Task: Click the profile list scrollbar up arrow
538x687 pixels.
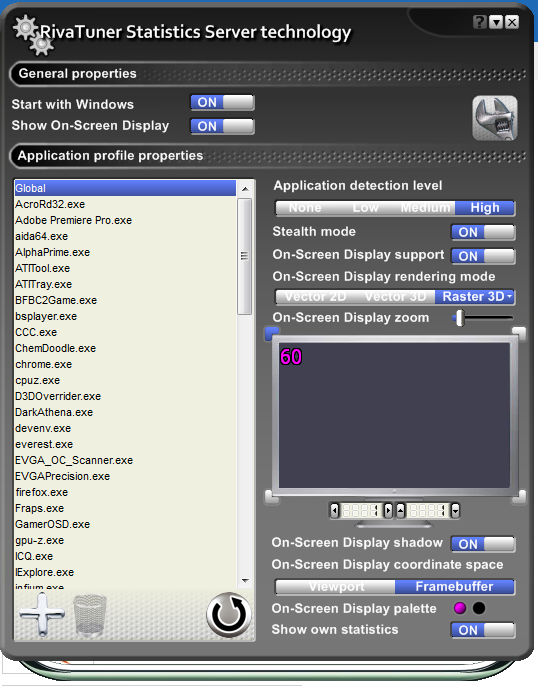Action: [245, 189]
